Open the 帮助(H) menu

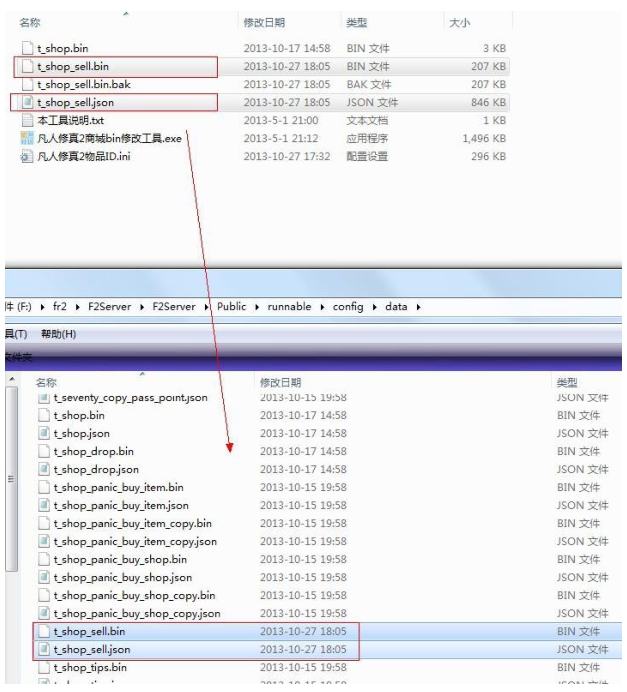58,334
